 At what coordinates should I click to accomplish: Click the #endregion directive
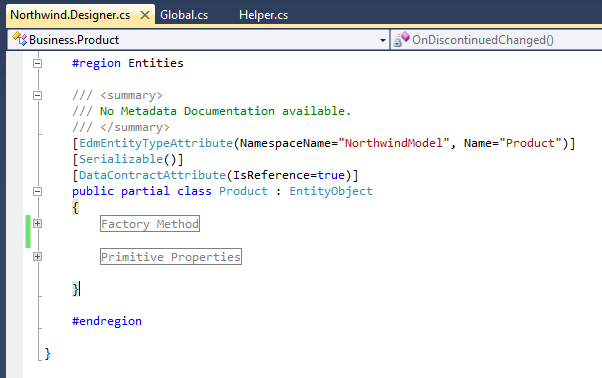pos(107,321)
